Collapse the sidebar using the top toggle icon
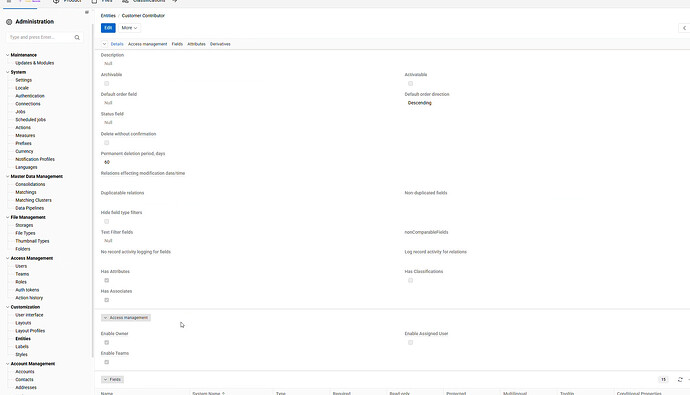This screenshot has width=690, height=395. coord(87,12)
